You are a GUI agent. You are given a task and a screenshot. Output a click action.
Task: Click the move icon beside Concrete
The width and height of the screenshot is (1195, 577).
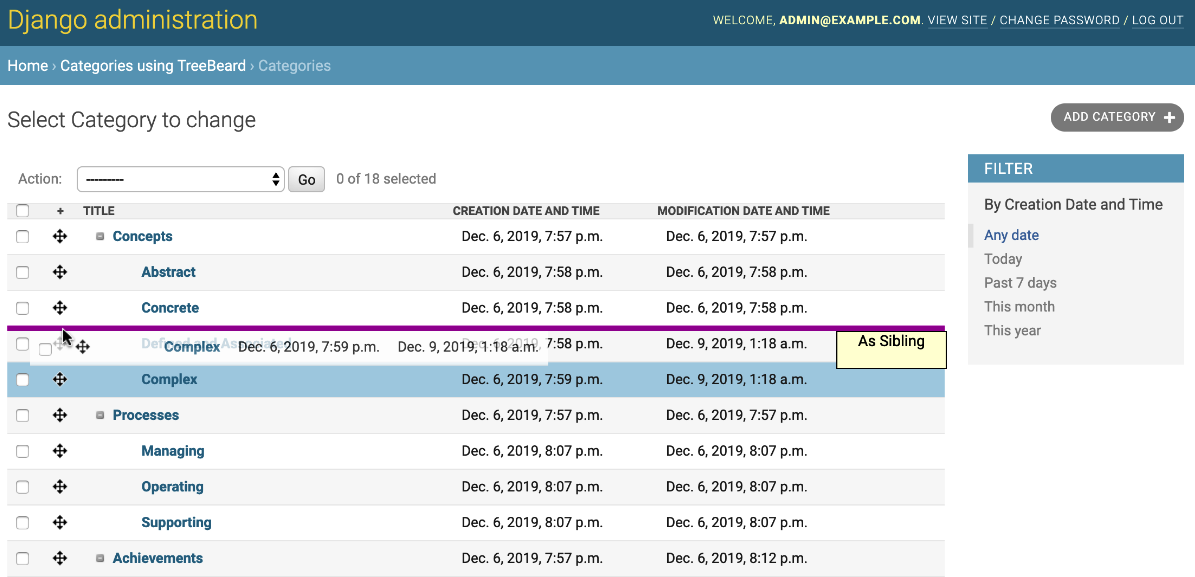click(60, 308)
